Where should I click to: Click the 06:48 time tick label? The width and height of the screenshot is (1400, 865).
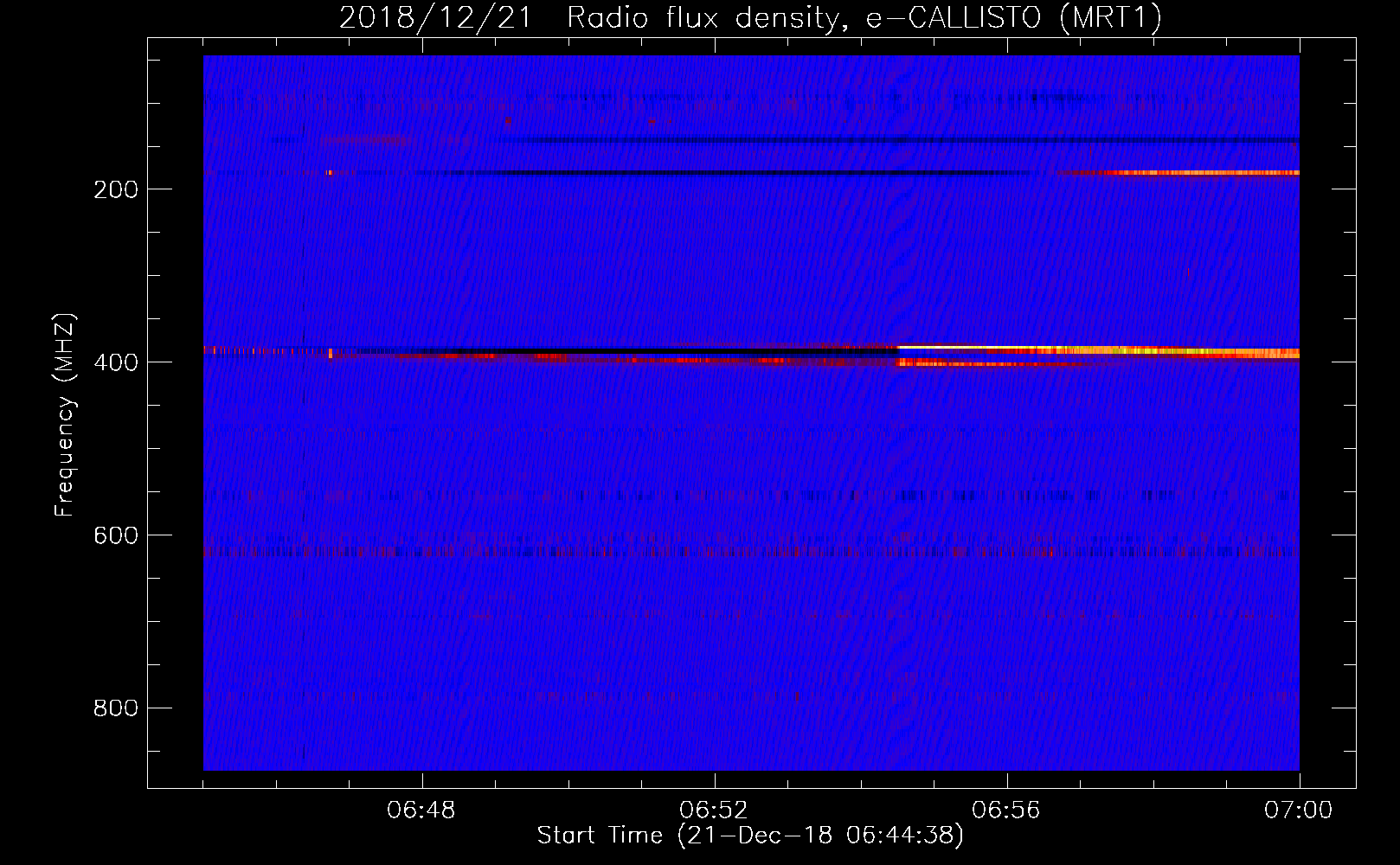click(x=421, y=811)
